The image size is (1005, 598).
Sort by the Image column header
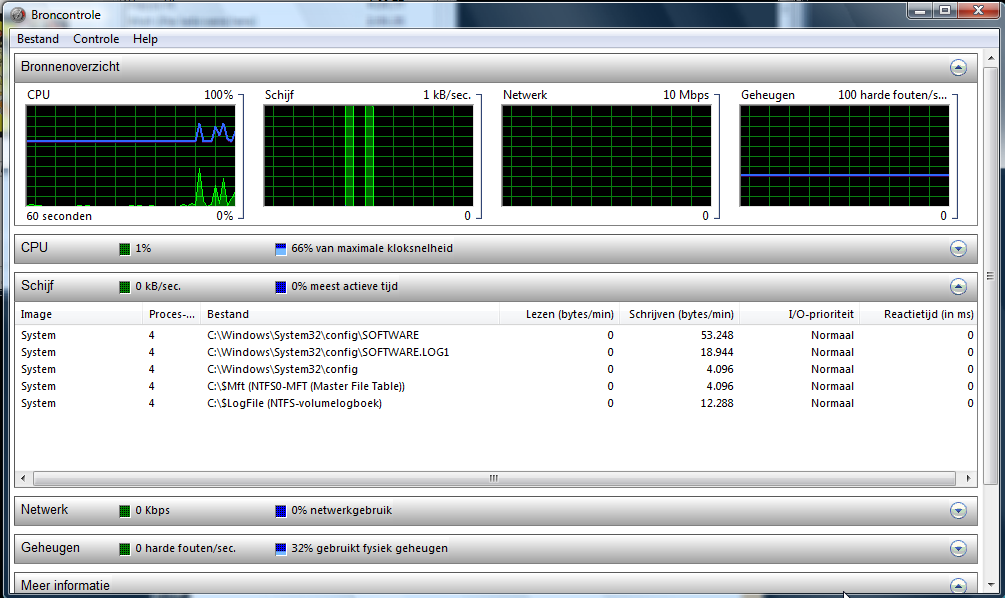[78, 314]
